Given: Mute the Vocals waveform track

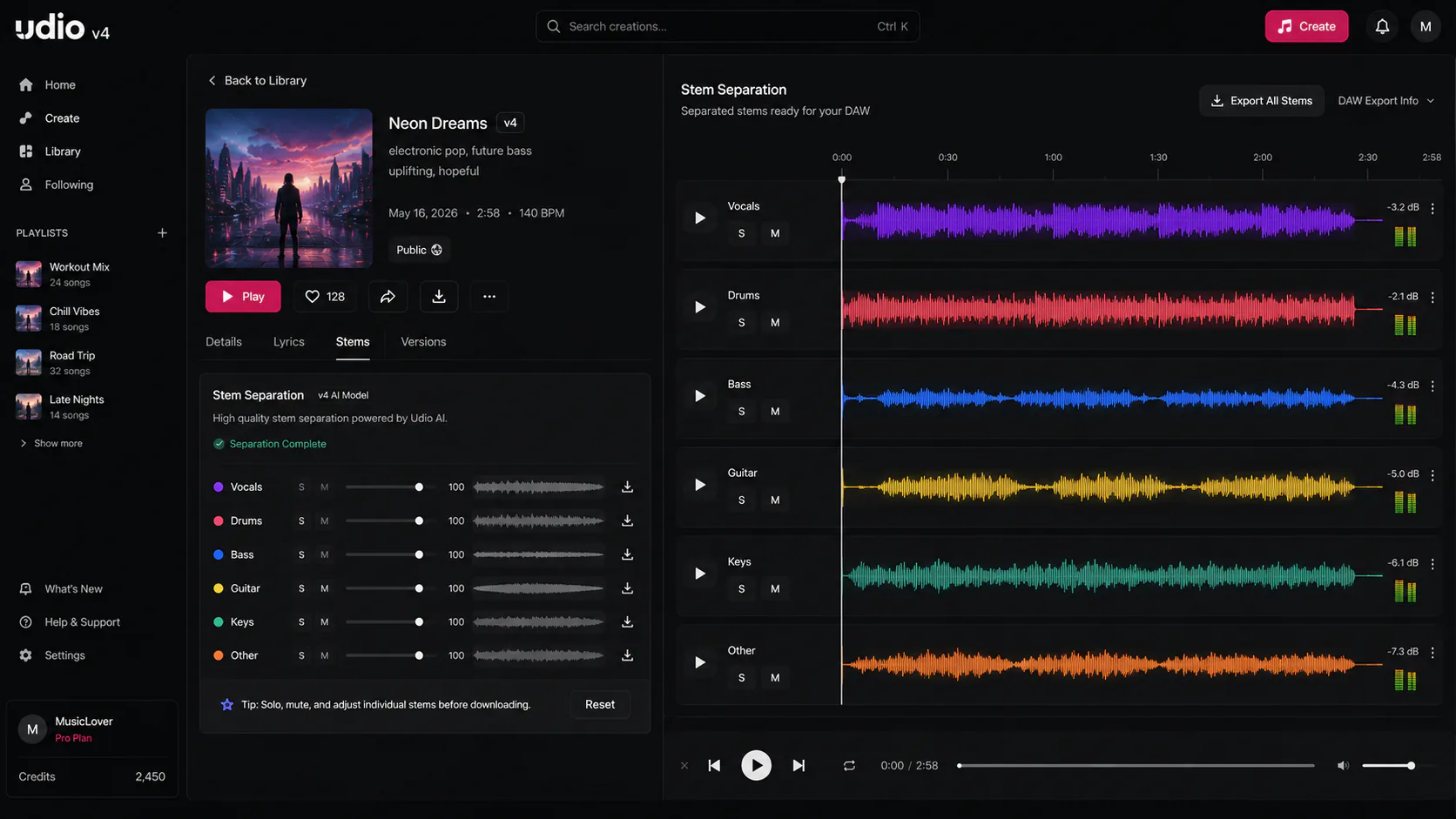Looking at the screenshot, I should pyautogui.click(x=775, y=233).
